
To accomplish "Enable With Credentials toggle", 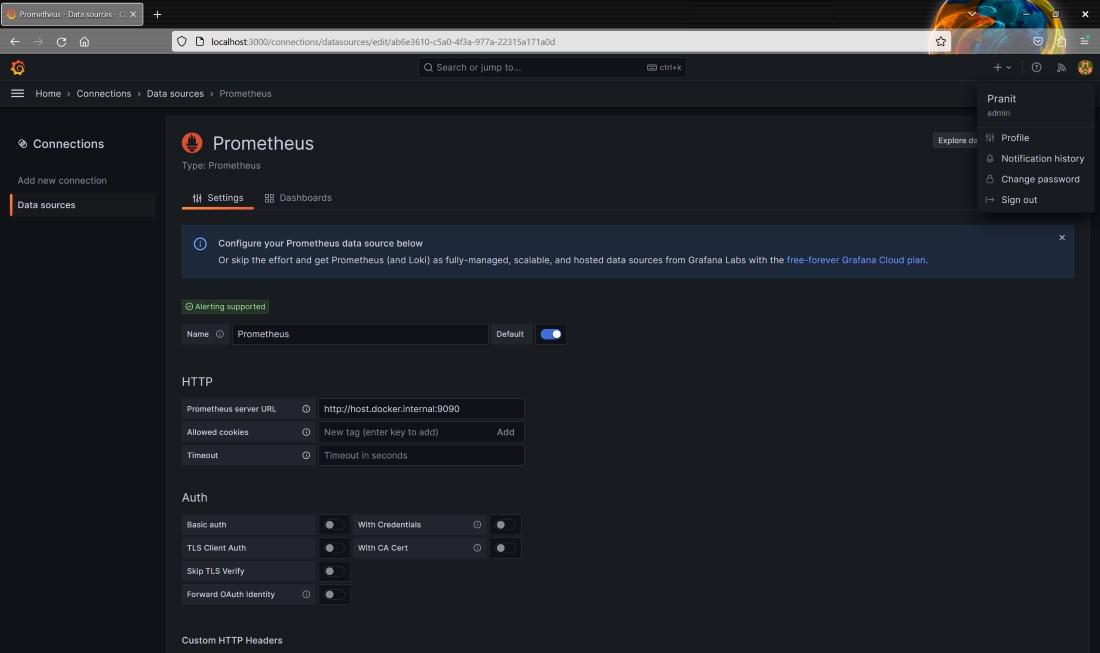I will point(505,525).
